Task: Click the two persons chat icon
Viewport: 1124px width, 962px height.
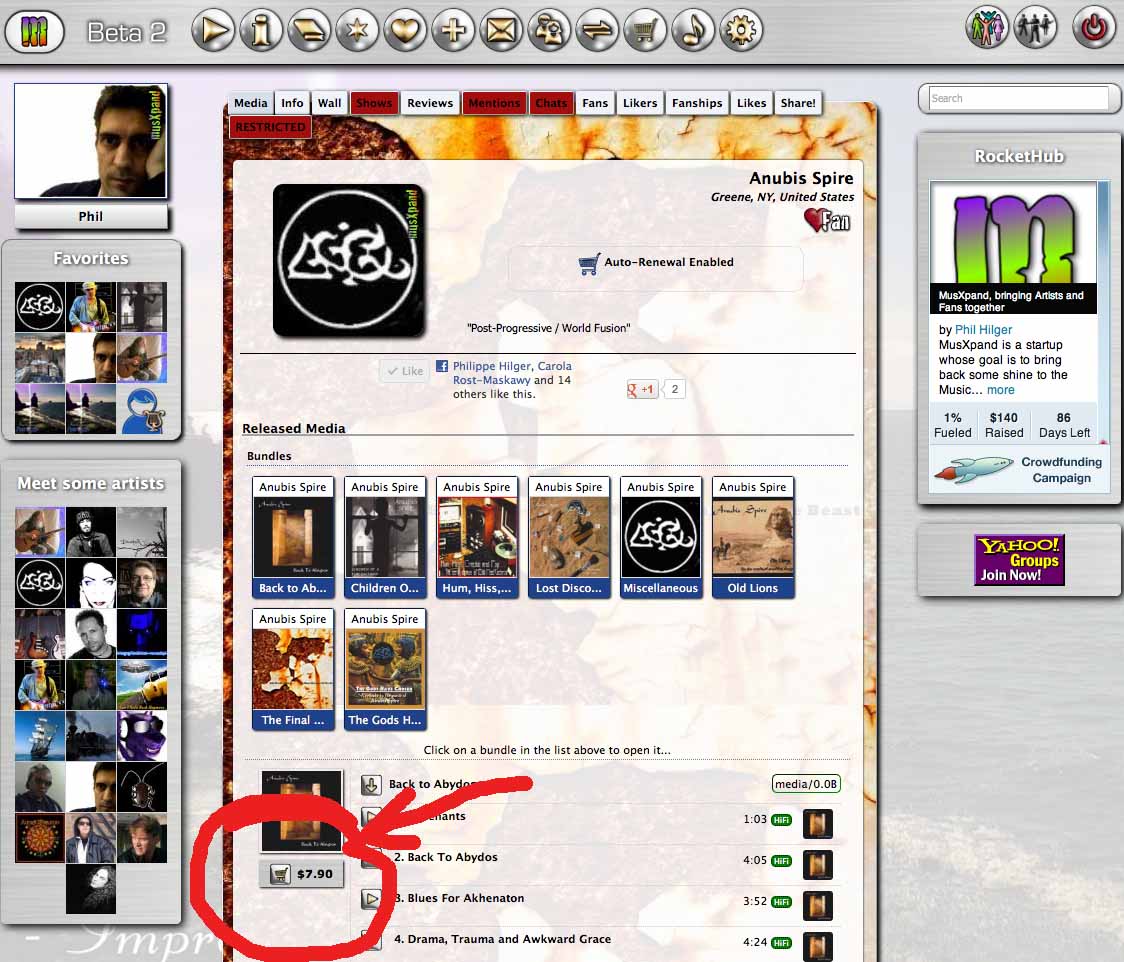Action: 549,30
